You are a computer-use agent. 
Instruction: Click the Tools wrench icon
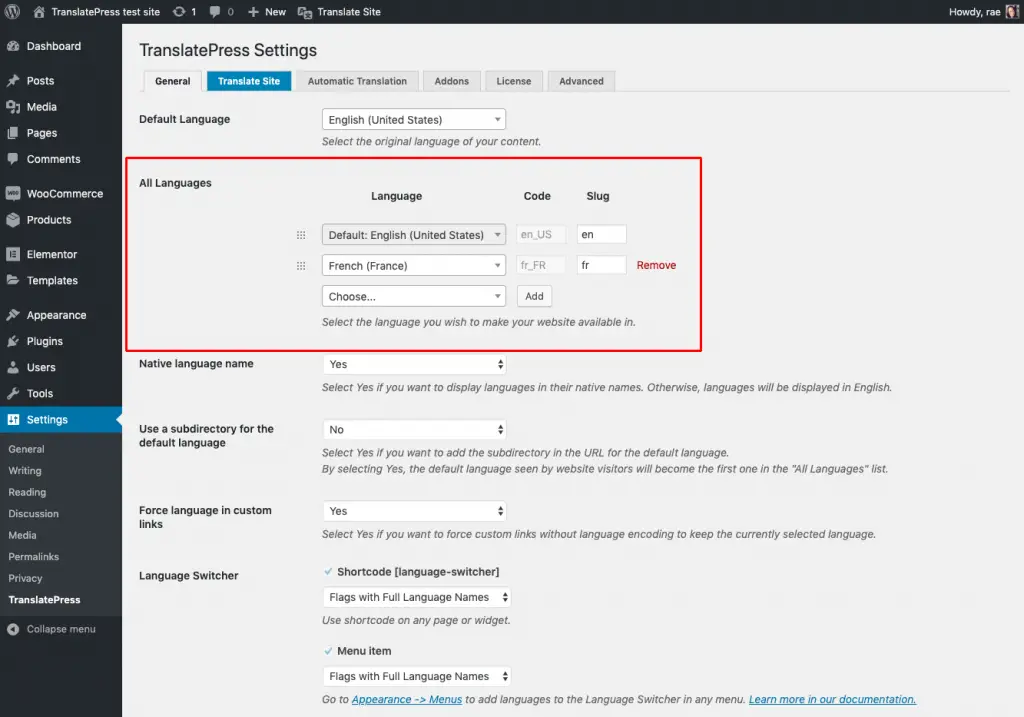click(x=13, y=394)
